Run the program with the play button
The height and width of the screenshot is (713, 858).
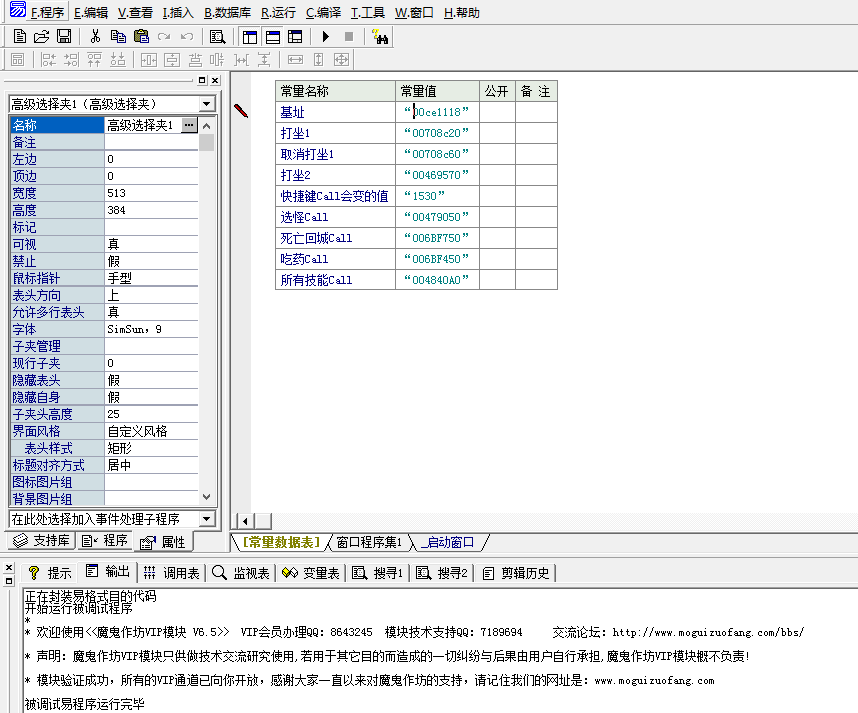tap(326, 37)
